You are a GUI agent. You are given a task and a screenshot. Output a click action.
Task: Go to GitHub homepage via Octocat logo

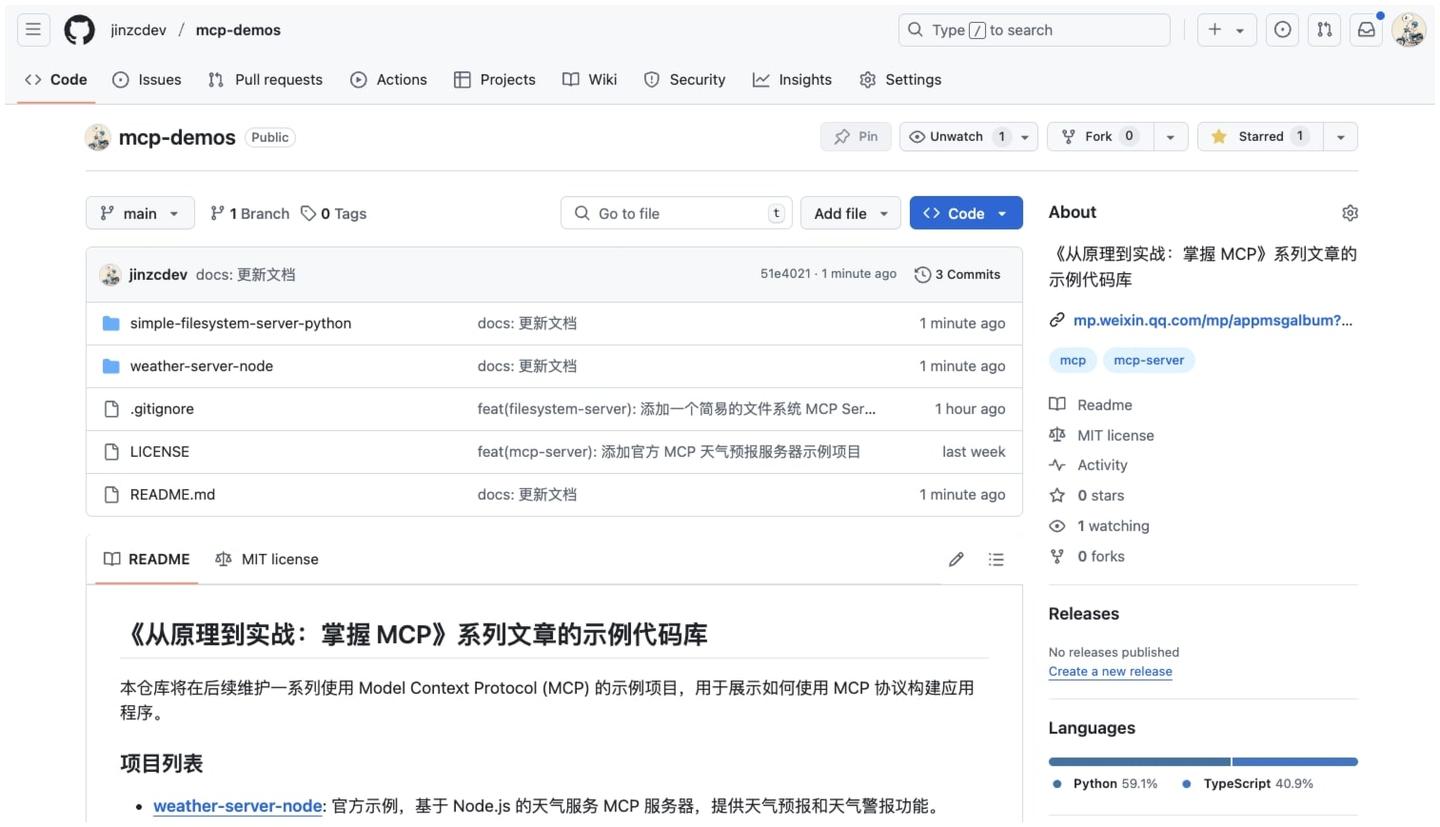79,30
